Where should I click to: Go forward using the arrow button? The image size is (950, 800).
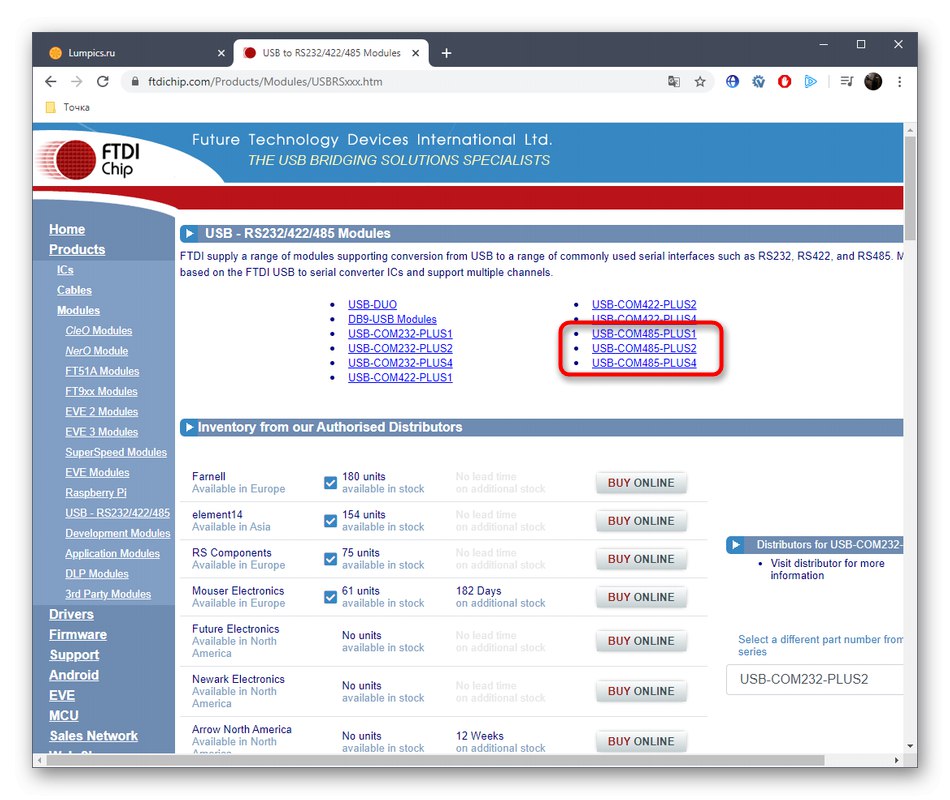point(77,82)
